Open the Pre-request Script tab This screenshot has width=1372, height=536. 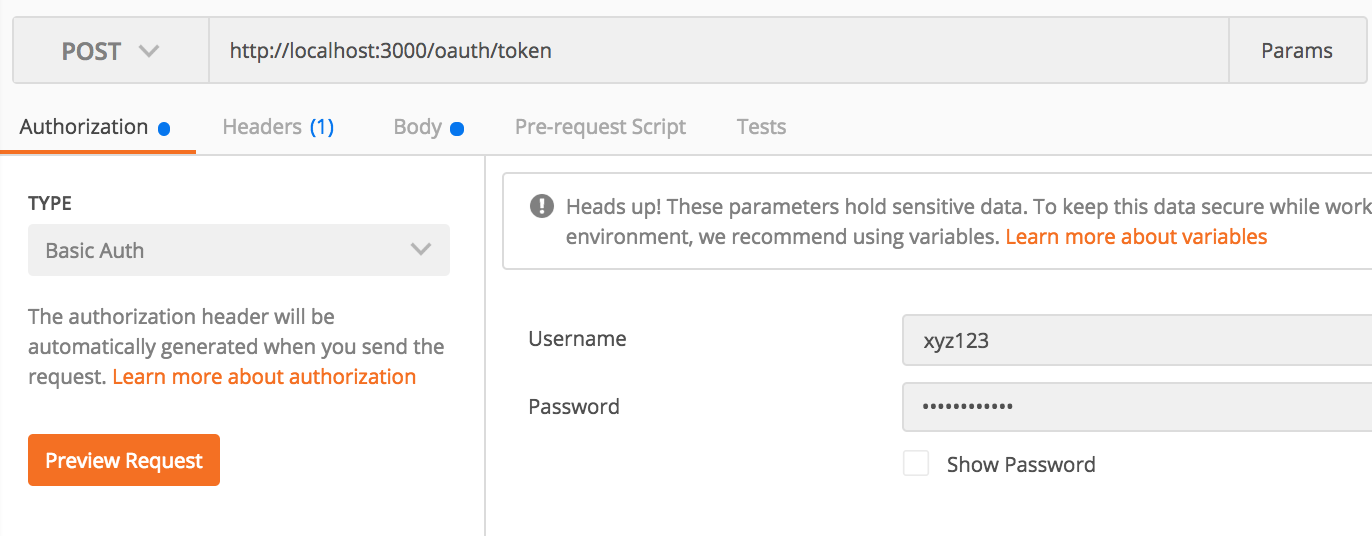pyautogui.click(x=600, y=127)
